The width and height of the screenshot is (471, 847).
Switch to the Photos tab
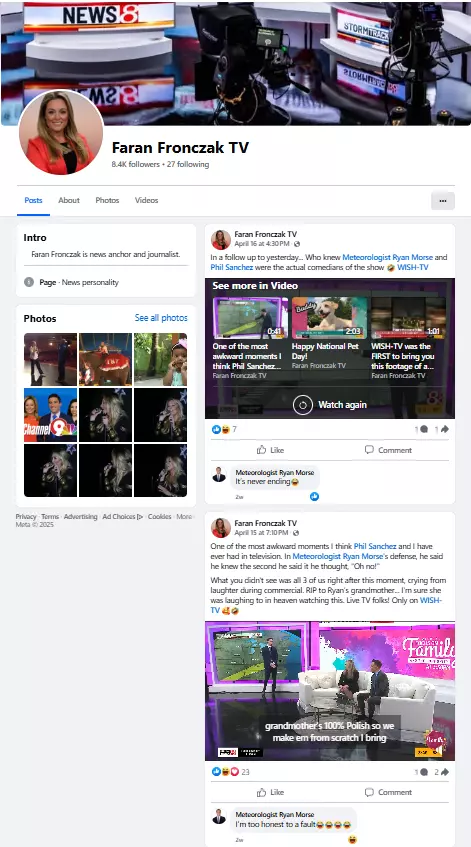(x=107, y=200)
